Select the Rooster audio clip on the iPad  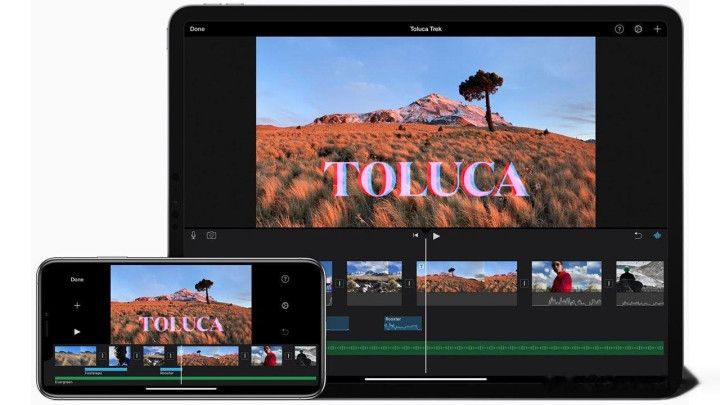coord(403,323)
